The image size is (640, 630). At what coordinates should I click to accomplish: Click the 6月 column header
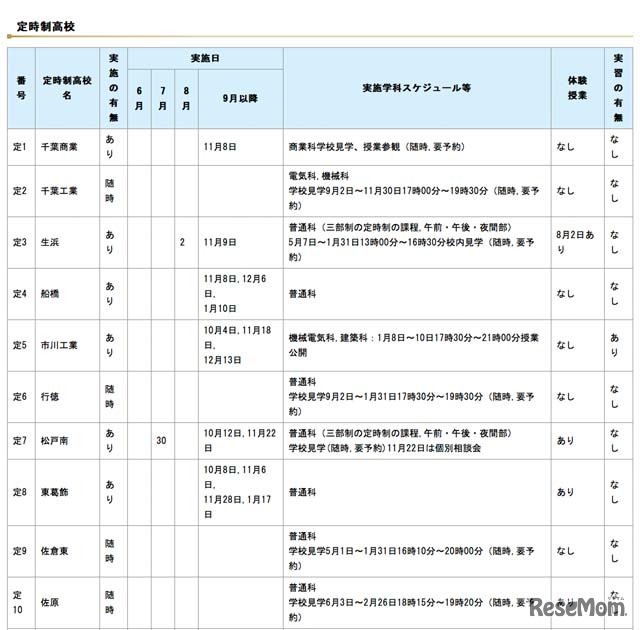click(x=139, y=98)
